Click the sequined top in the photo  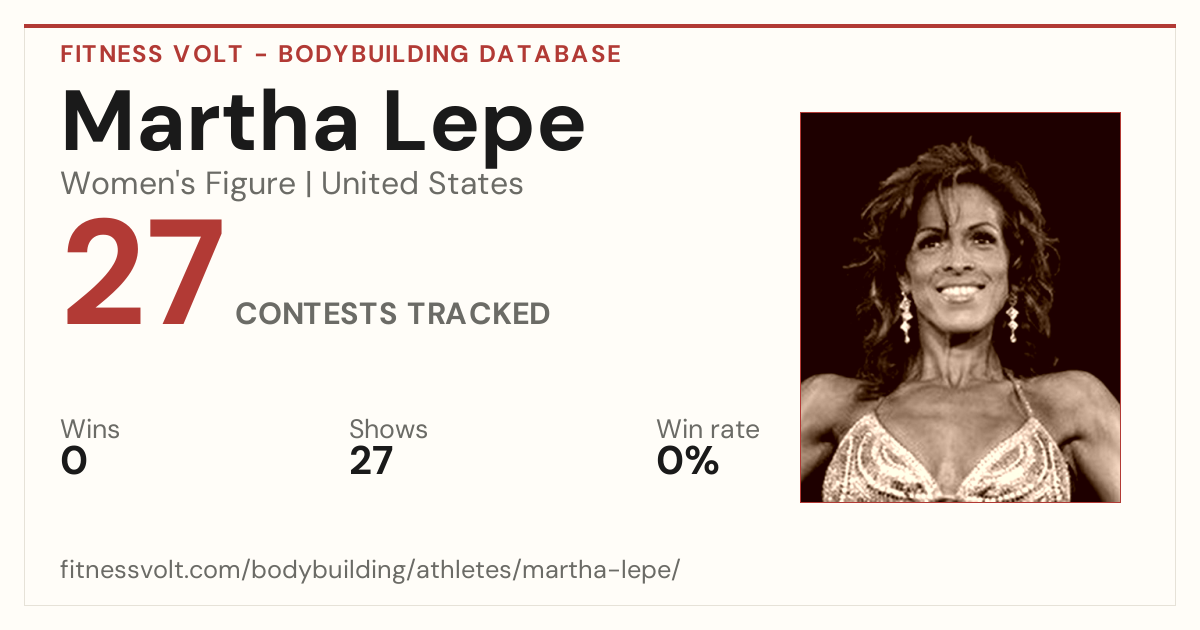(x=955, y=460)
